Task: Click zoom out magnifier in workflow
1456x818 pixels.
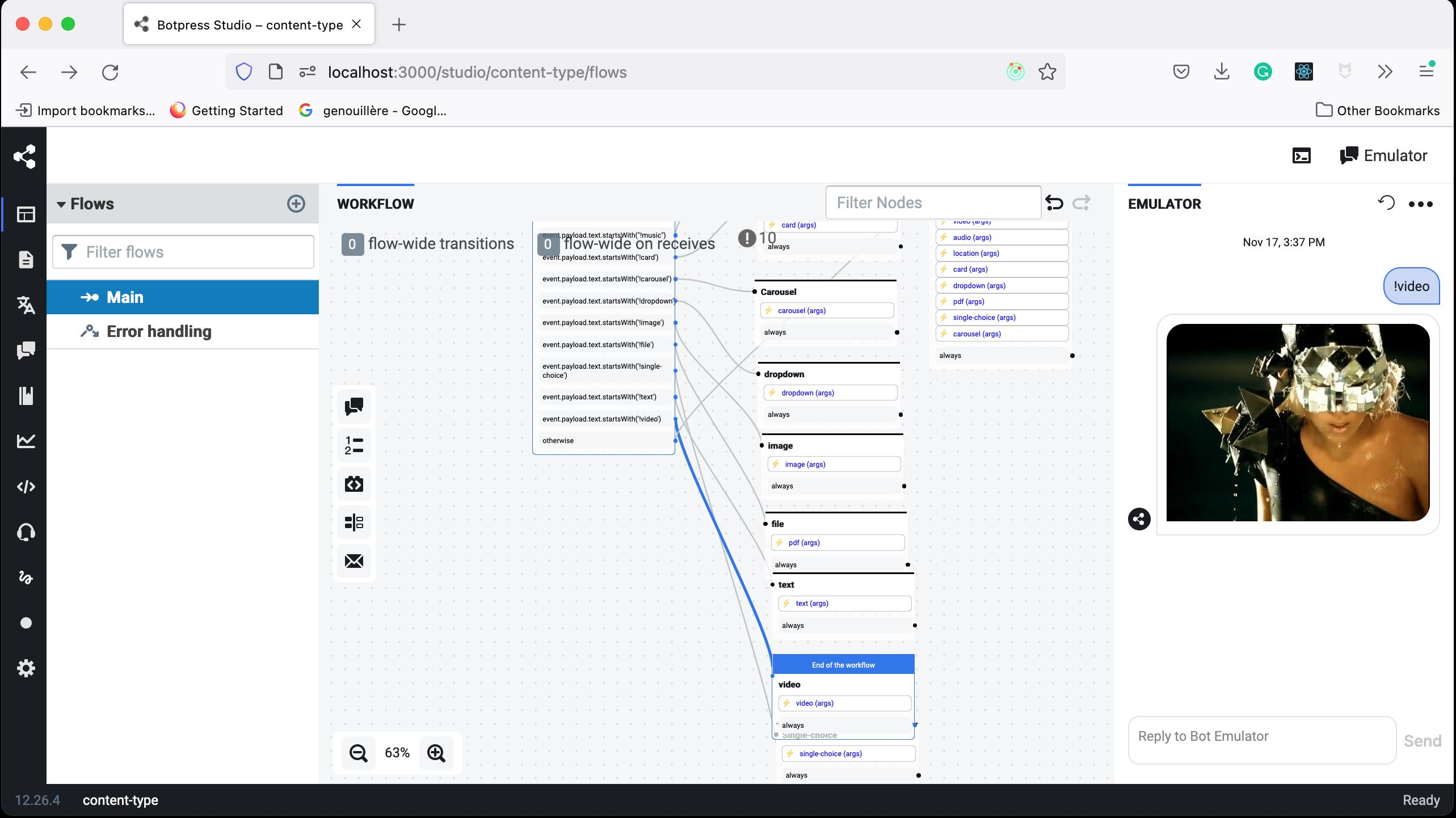Action: (x=358, y=753)
